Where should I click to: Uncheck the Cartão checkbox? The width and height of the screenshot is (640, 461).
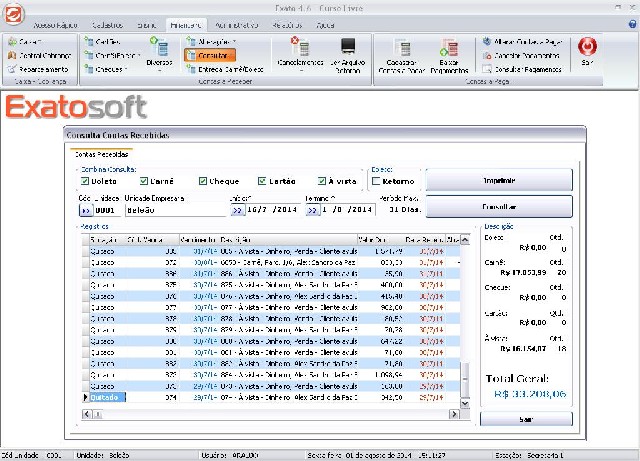point(262,181)
